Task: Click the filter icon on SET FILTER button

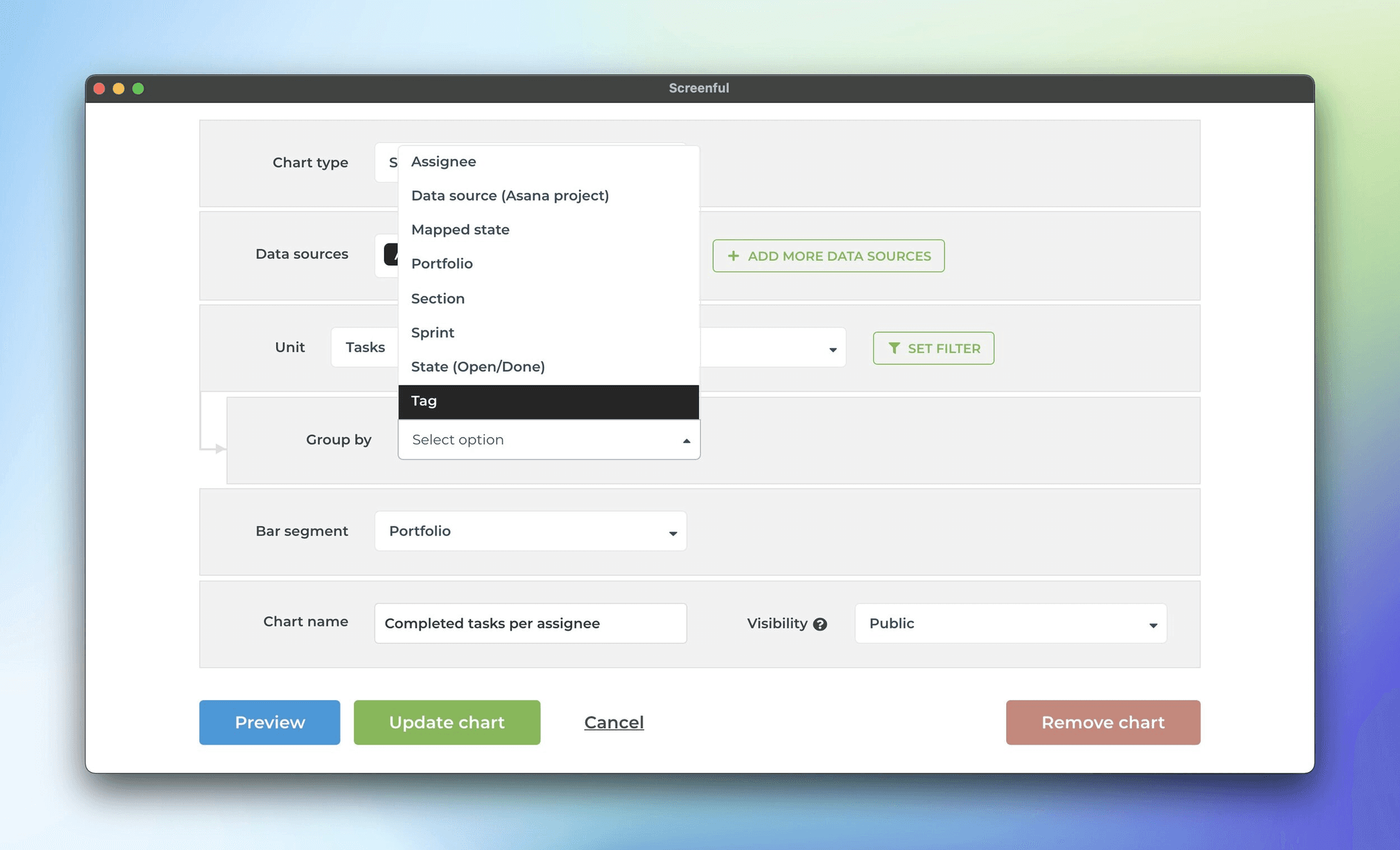Action: tap(894, 348)
